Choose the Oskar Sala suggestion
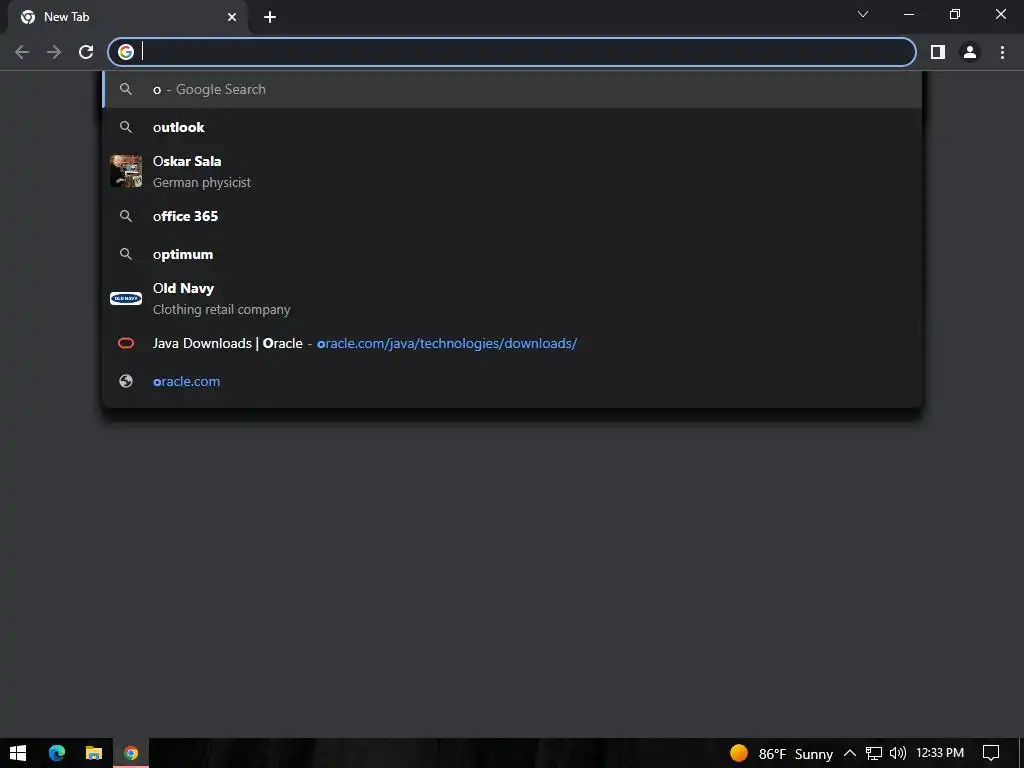Image resolution: width=1024 pixels, height=768 pixels. click(x=512, y=172)
